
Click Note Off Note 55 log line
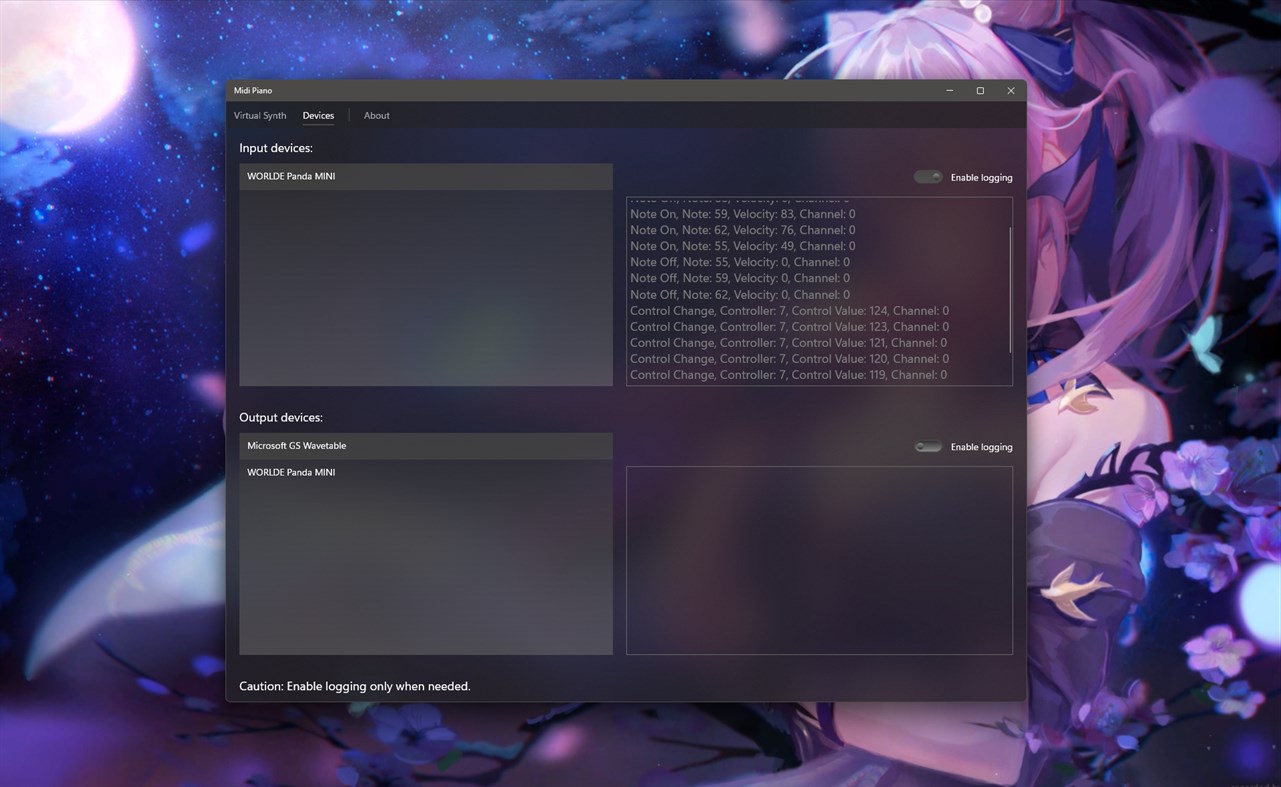coord(740,262)
